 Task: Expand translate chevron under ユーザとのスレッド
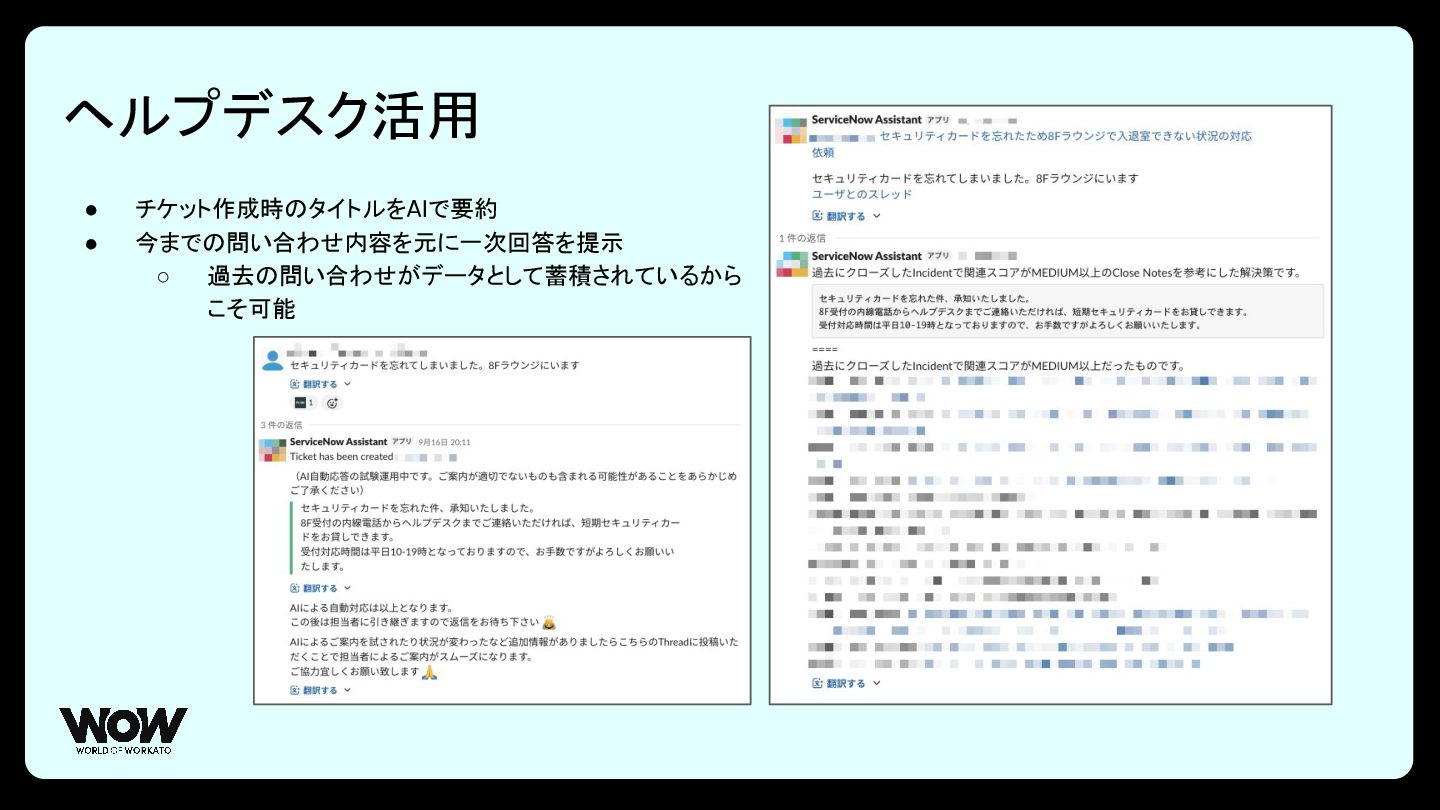pos(877,216)
